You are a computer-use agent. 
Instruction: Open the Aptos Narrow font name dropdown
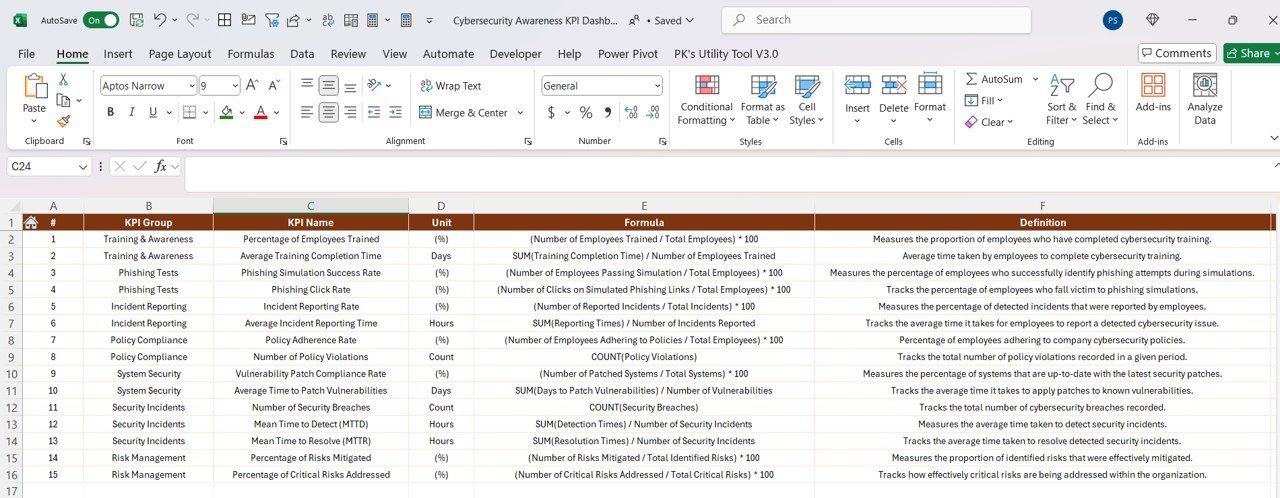190,86
